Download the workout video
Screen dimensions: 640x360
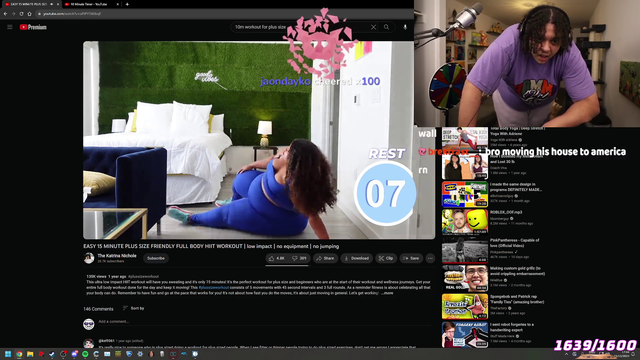356,258
